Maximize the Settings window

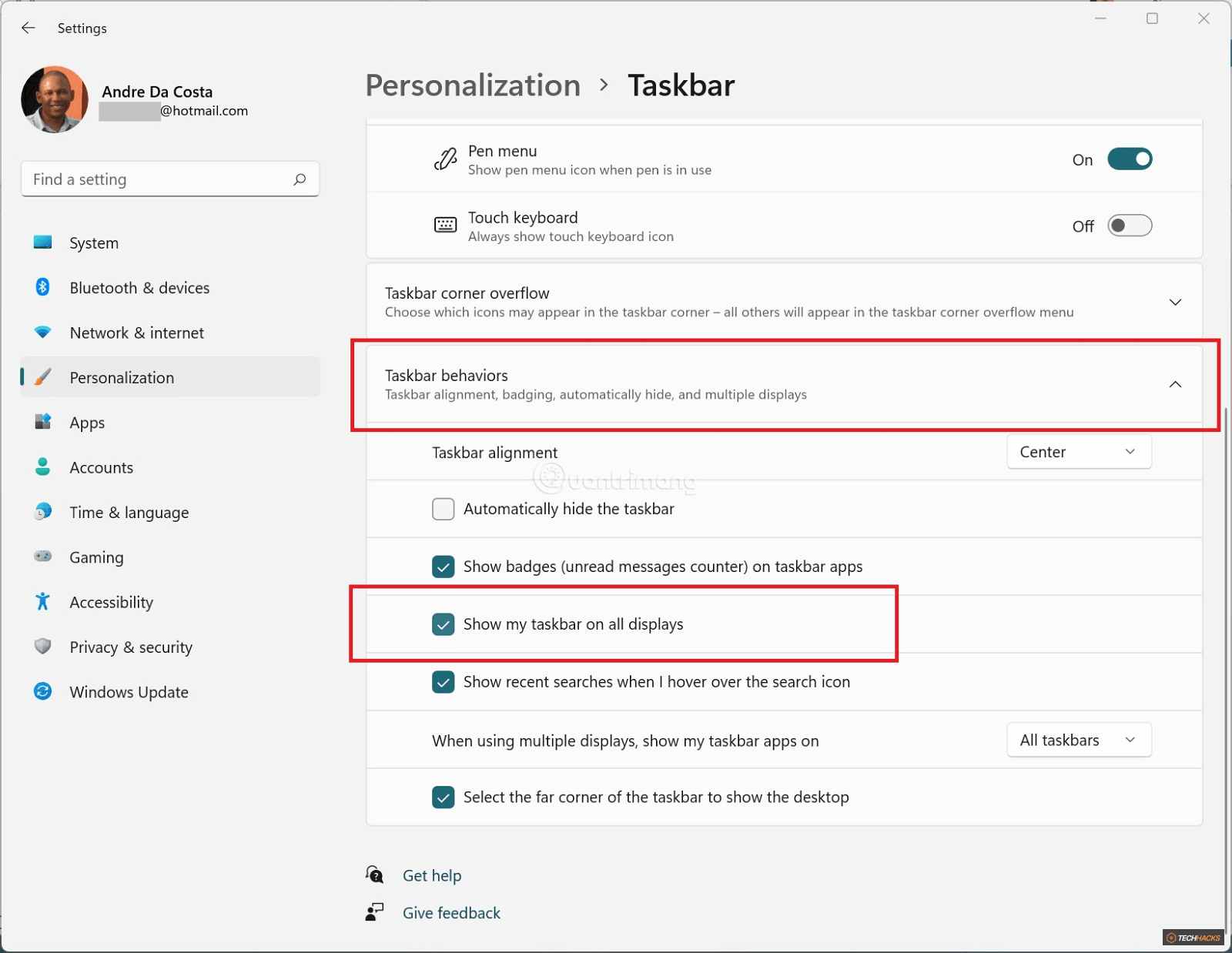point(1152,18)
